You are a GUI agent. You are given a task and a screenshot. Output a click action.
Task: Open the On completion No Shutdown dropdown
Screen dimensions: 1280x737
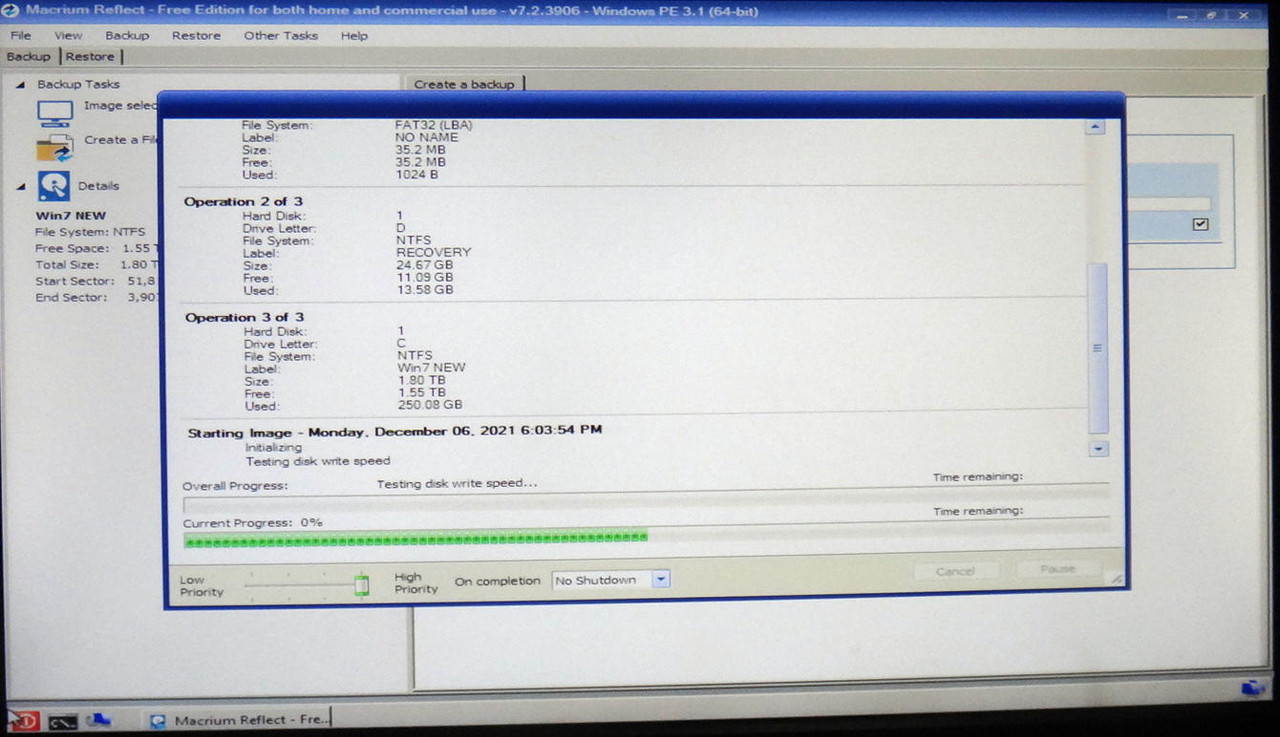click(660, 580)
